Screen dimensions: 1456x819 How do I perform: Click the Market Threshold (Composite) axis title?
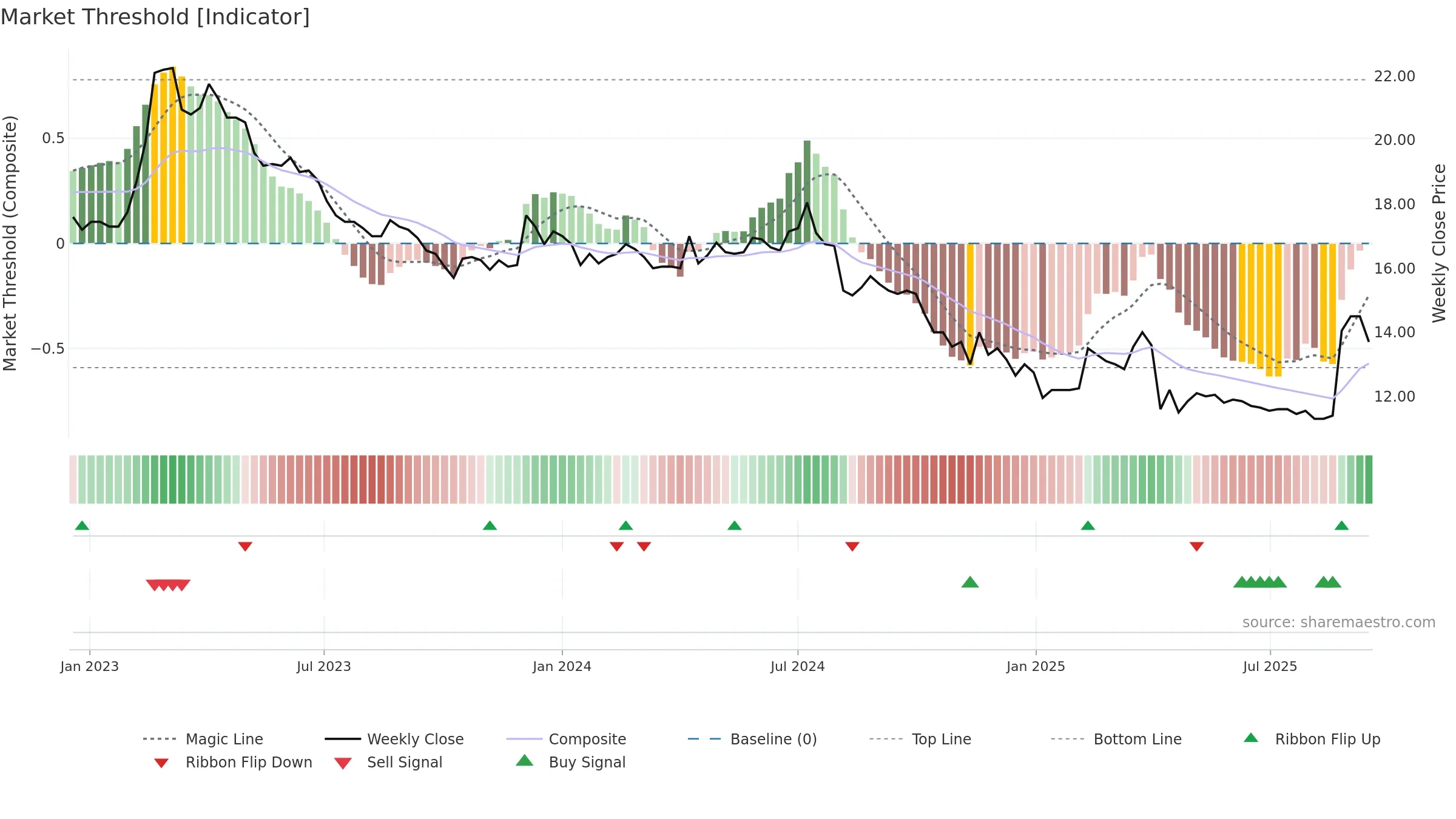point(10,243)
